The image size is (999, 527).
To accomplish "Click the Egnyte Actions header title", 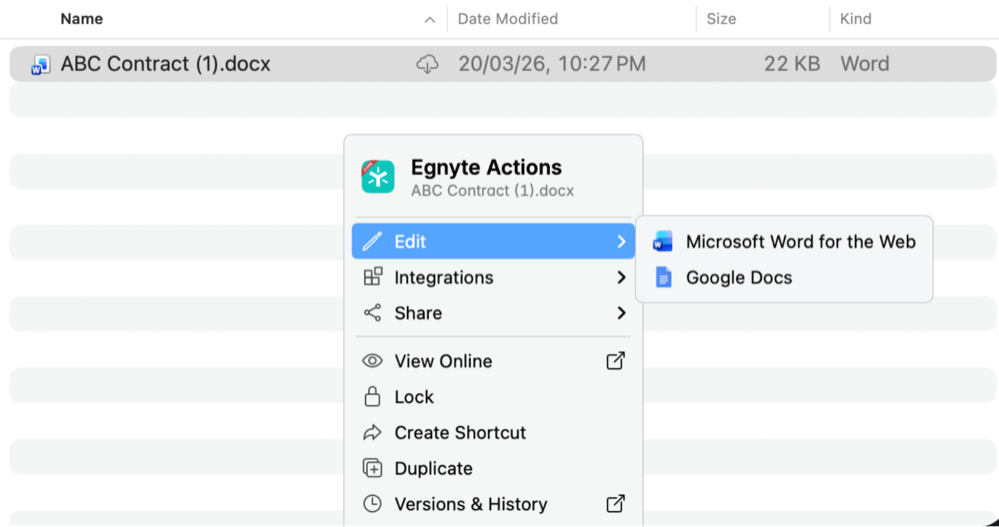I will (486, 167).
